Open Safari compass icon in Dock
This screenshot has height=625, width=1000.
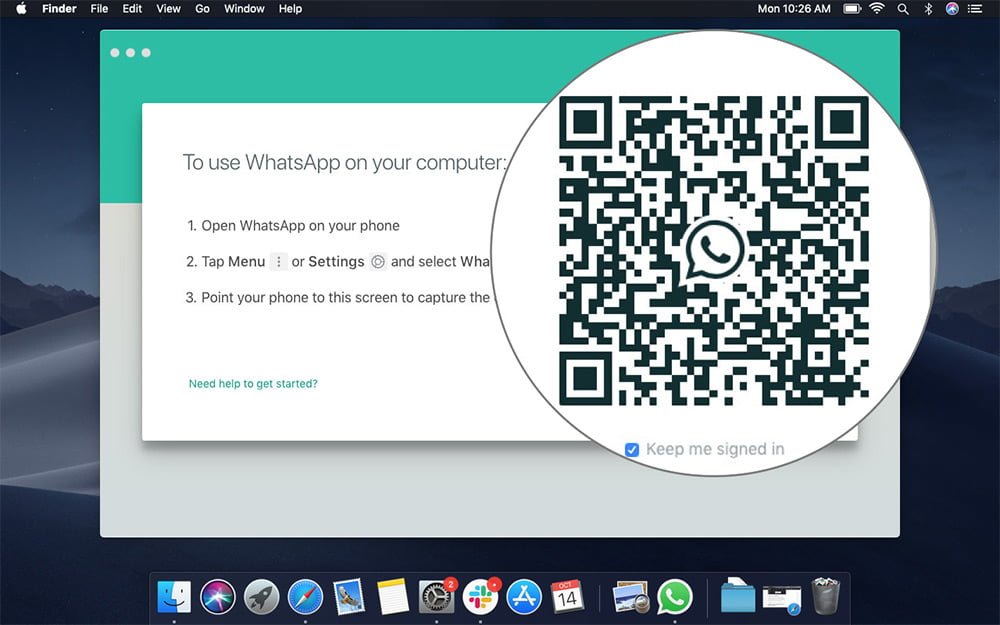pos(305,598)
